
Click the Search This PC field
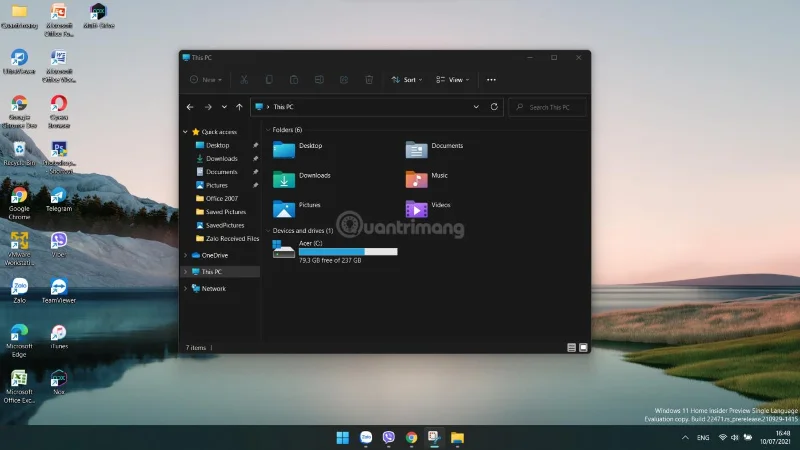point(547,107)
